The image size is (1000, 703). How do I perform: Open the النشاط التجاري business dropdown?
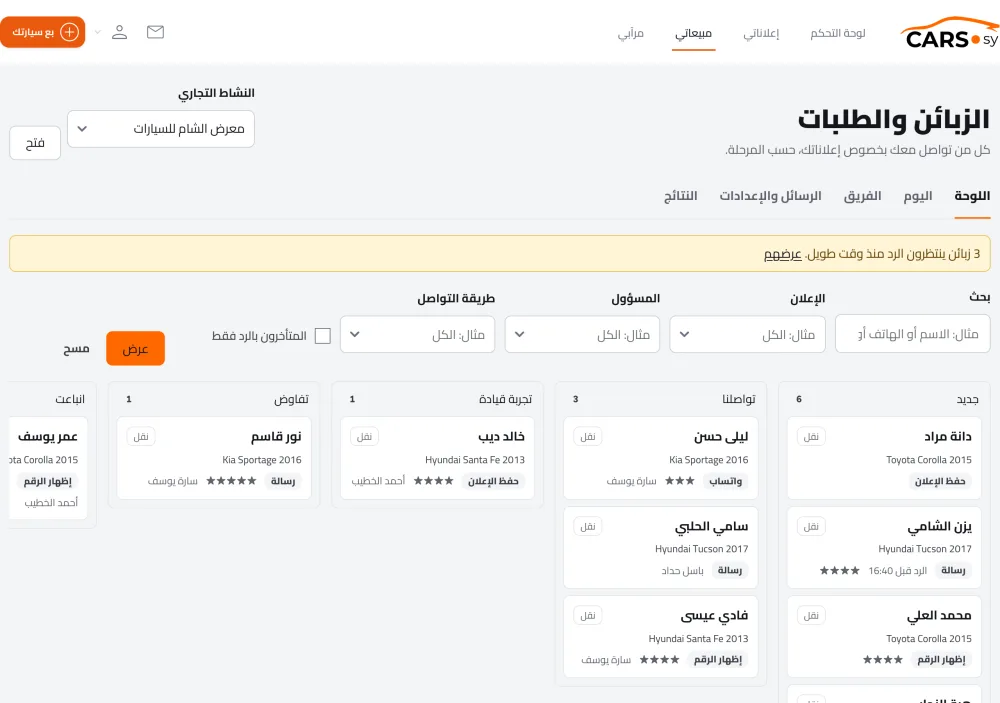tap(161, 129)
